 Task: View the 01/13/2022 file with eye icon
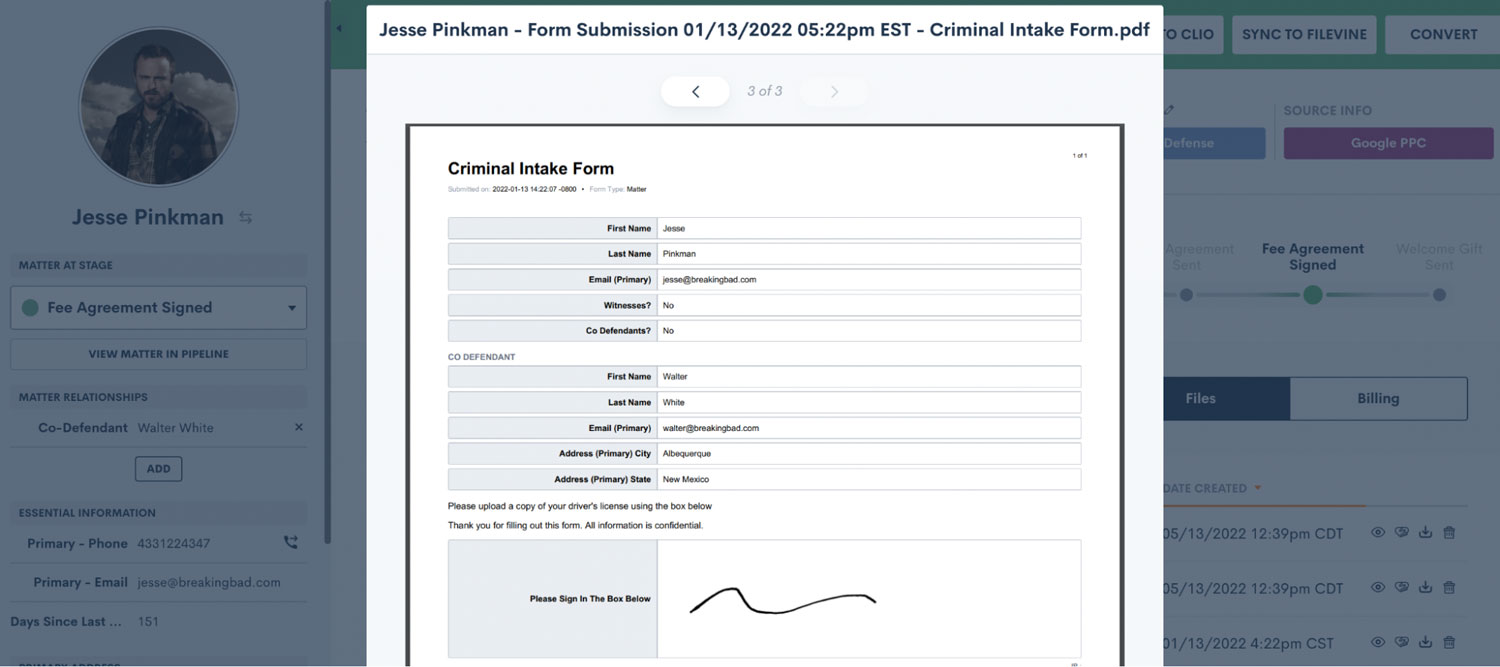click(1377, 642)
